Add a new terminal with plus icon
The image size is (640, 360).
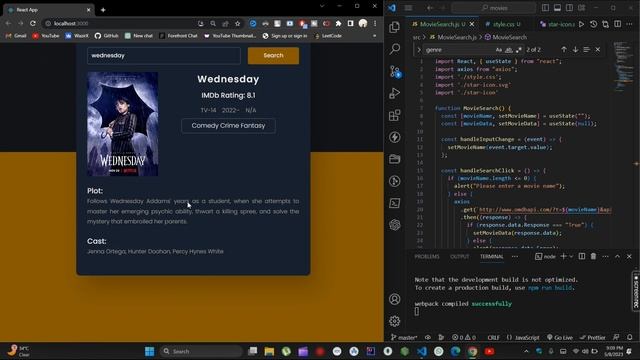click(563, 256)
